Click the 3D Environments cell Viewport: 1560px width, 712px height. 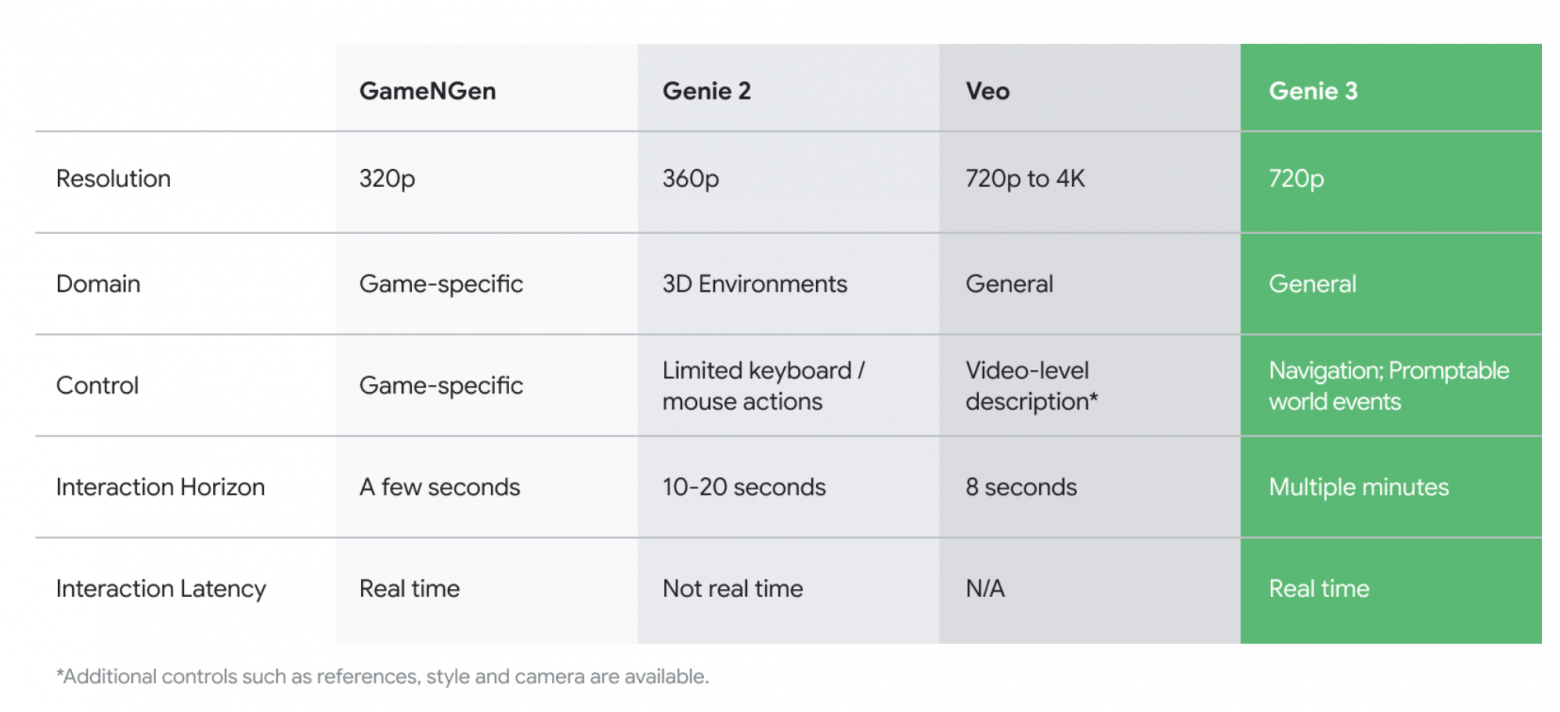[754, 284]
